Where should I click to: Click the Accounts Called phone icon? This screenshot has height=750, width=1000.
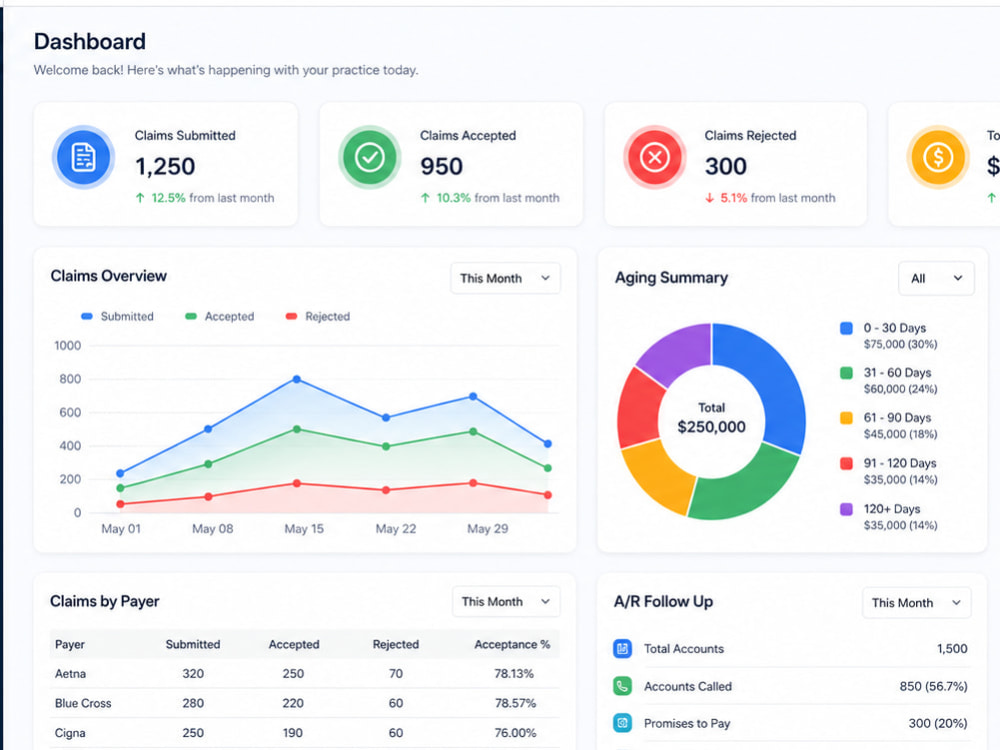pos(622,686)
